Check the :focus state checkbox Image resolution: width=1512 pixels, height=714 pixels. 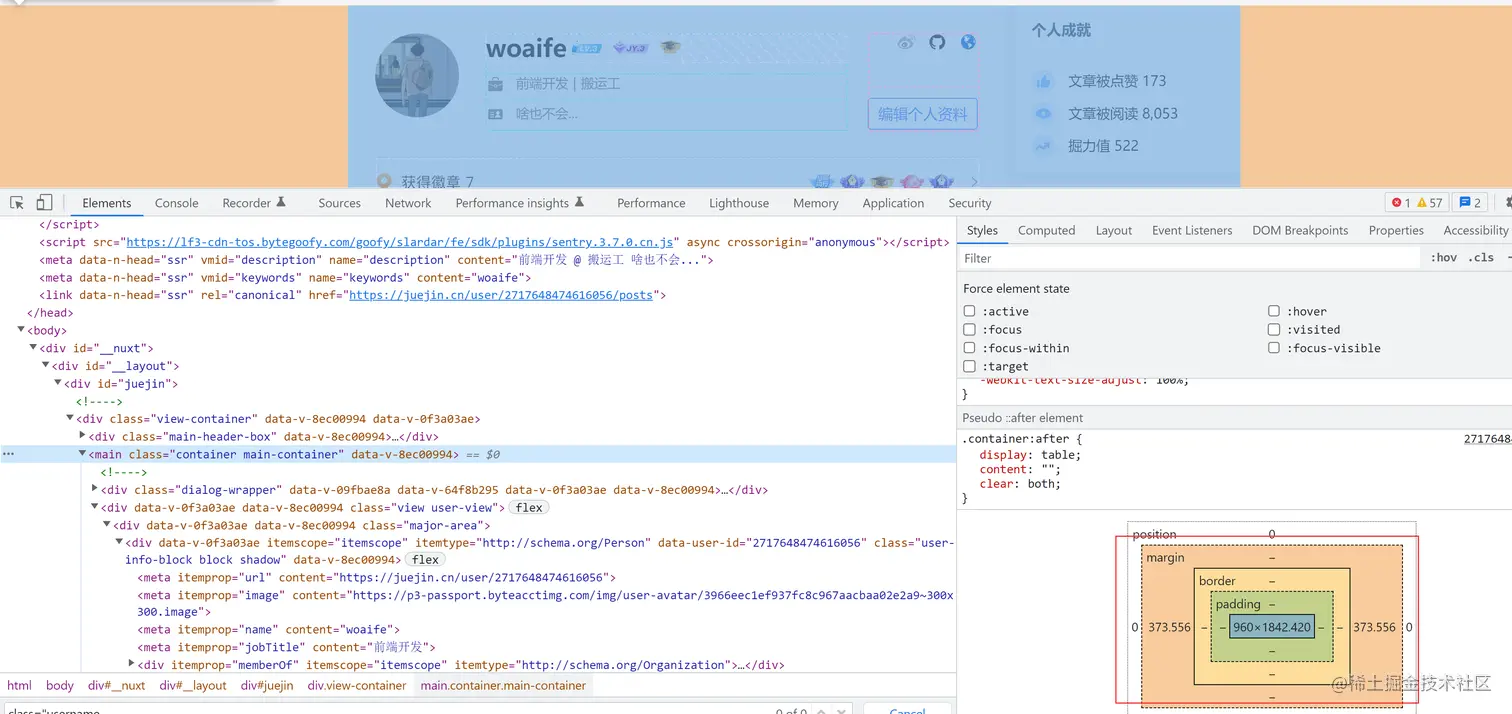969,329
